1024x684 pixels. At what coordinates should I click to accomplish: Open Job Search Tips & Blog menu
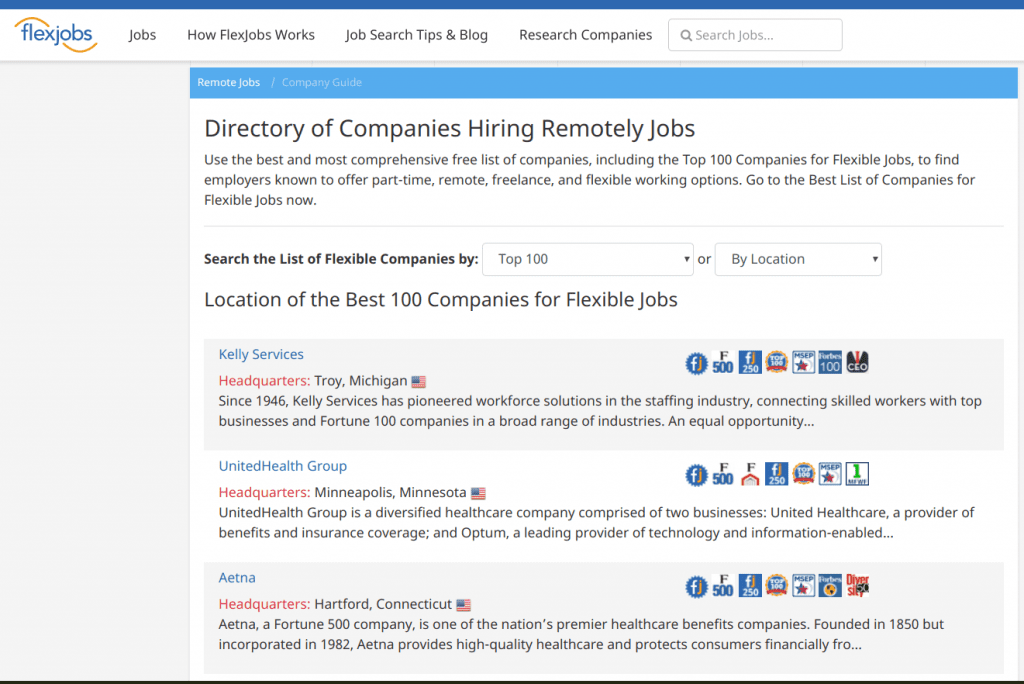pyautogui.click(x=417, y=35)
